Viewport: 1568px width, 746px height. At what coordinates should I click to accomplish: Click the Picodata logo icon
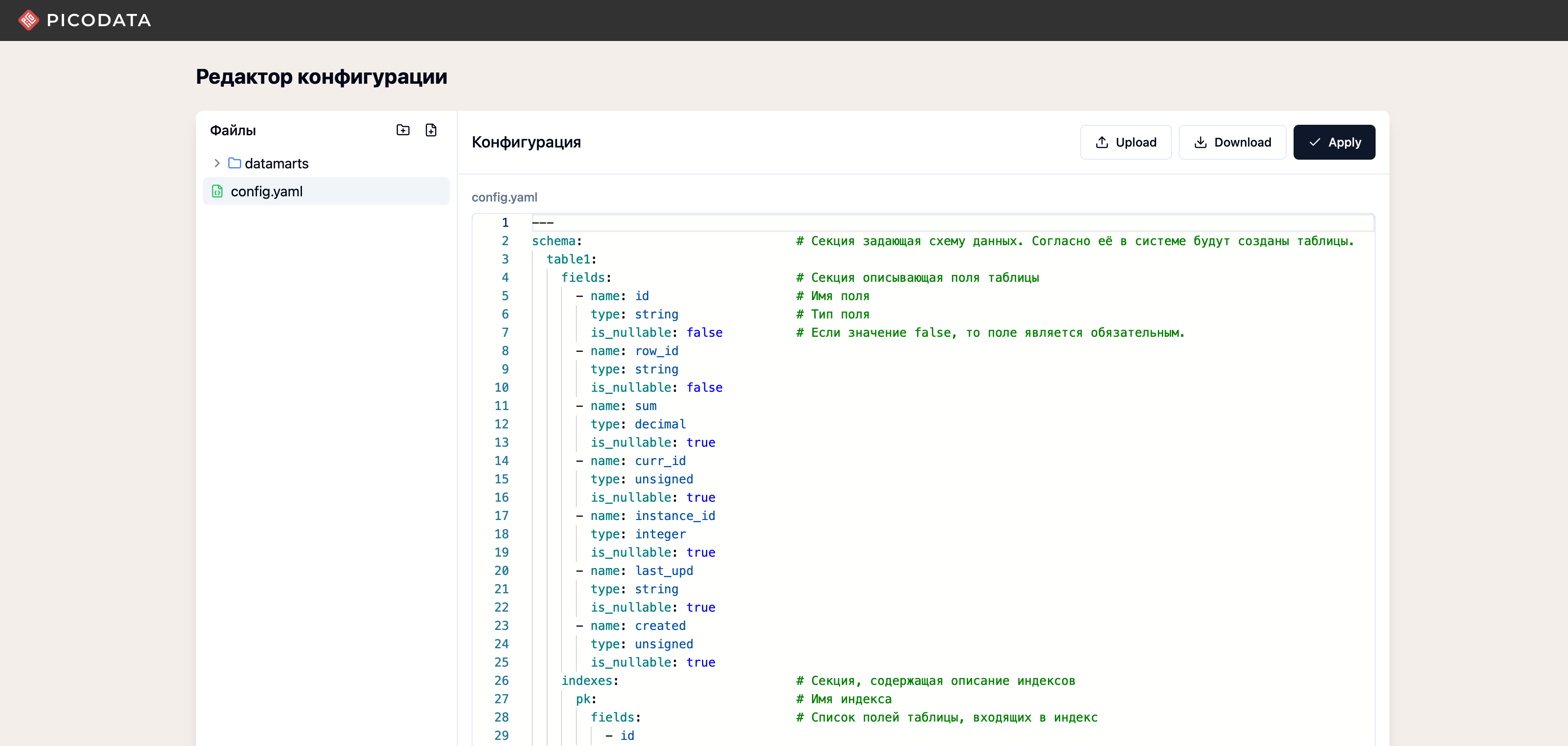[28, 20]
